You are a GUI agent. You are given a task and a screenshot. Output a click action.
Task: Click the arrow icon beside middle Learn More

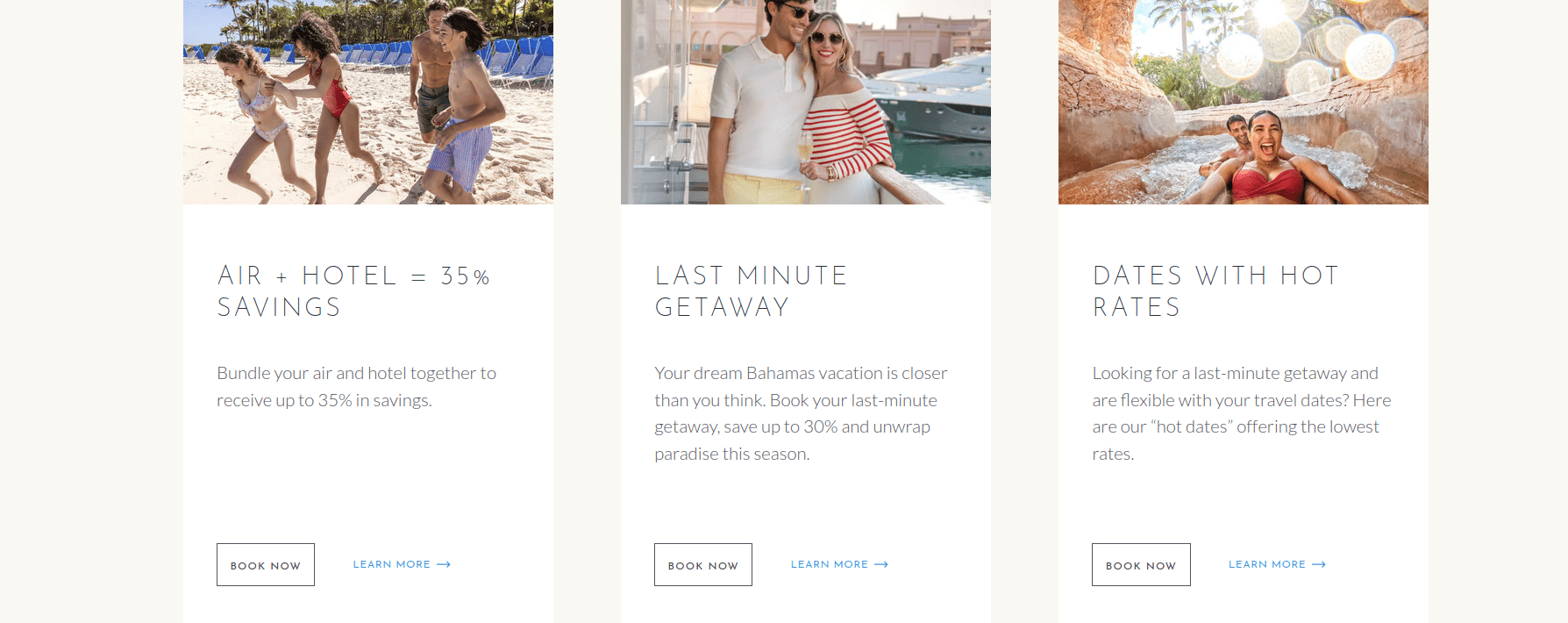(881, 564)
